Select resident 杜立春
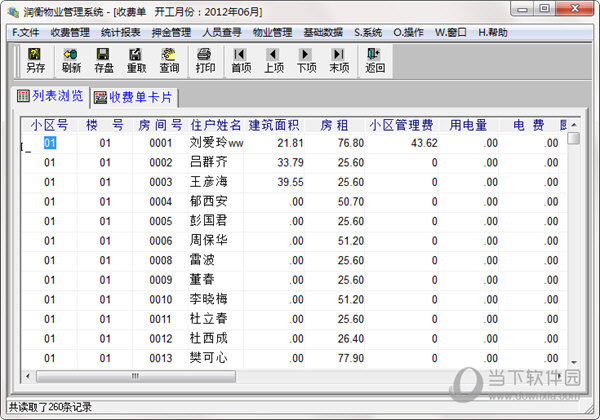Screen dimensions: 600x420 209,319
